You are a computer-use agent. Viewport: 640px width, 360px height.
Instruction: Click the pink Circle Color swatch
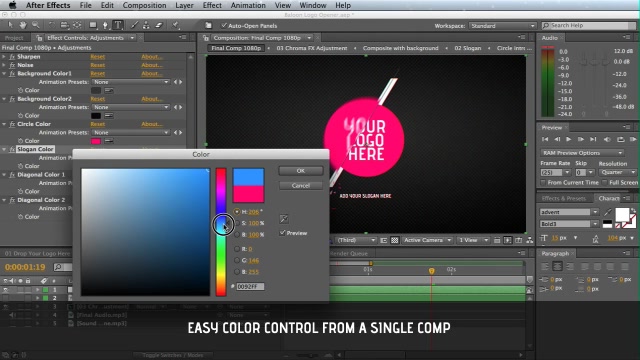[x=96, y=141]
